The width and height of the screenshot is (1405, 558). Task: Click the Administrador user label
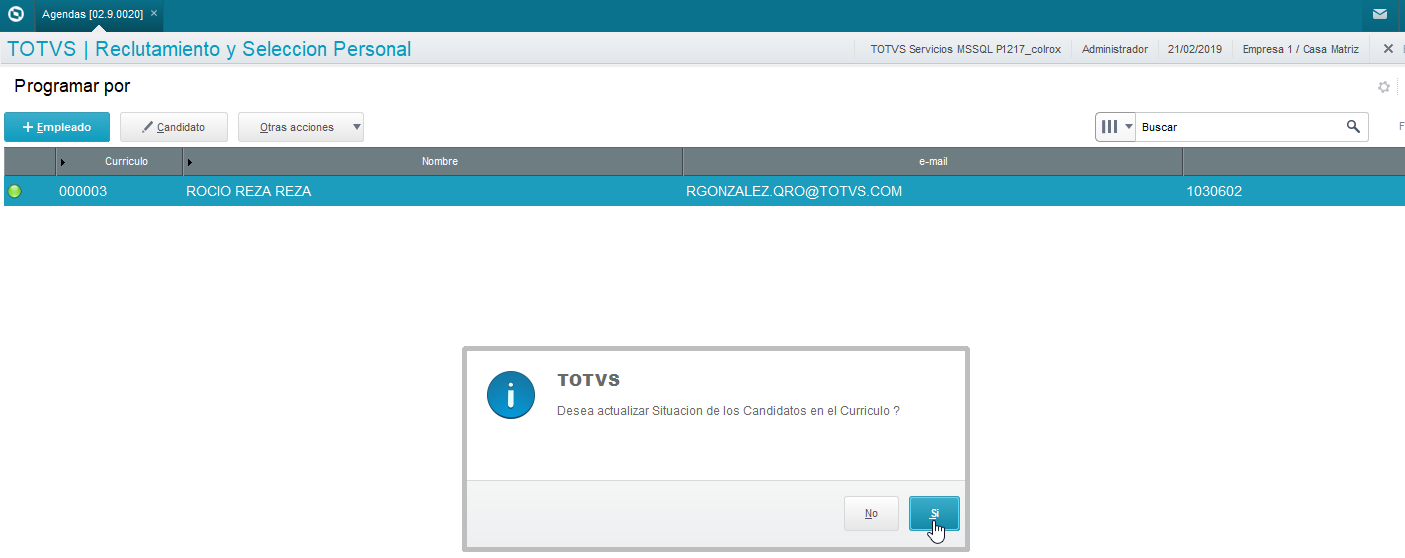[1115, 48]
